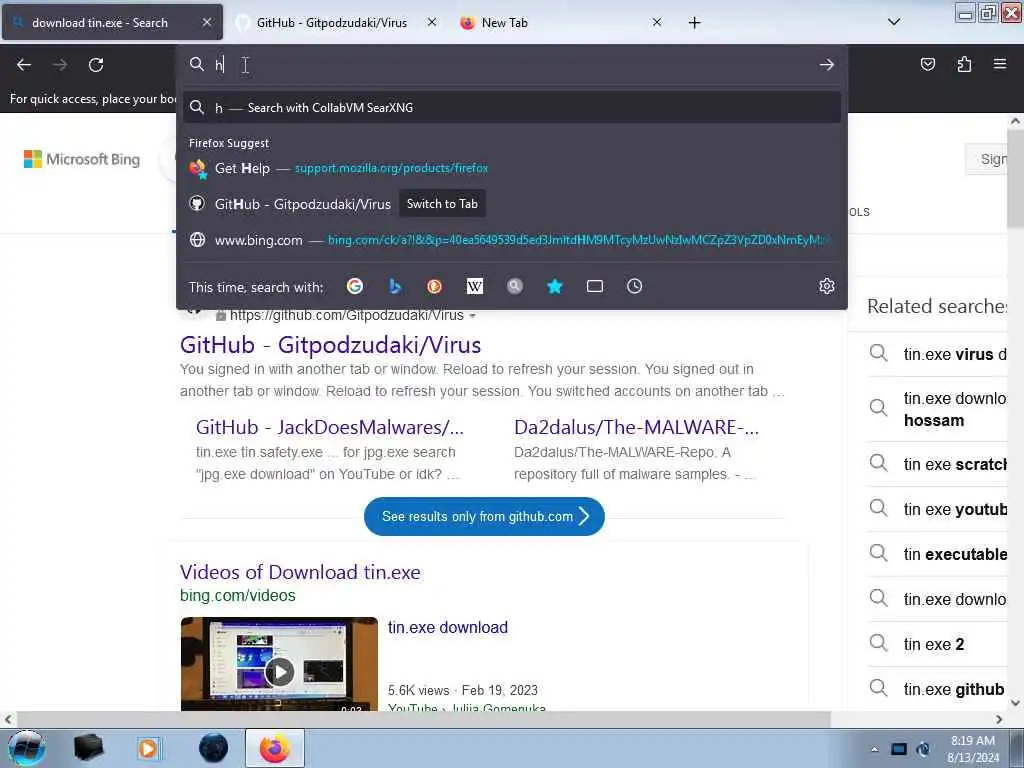Viewport: 1024px width, 768px height.
Task: Select related search tin.exe github
Action: [x=937, y=690]
